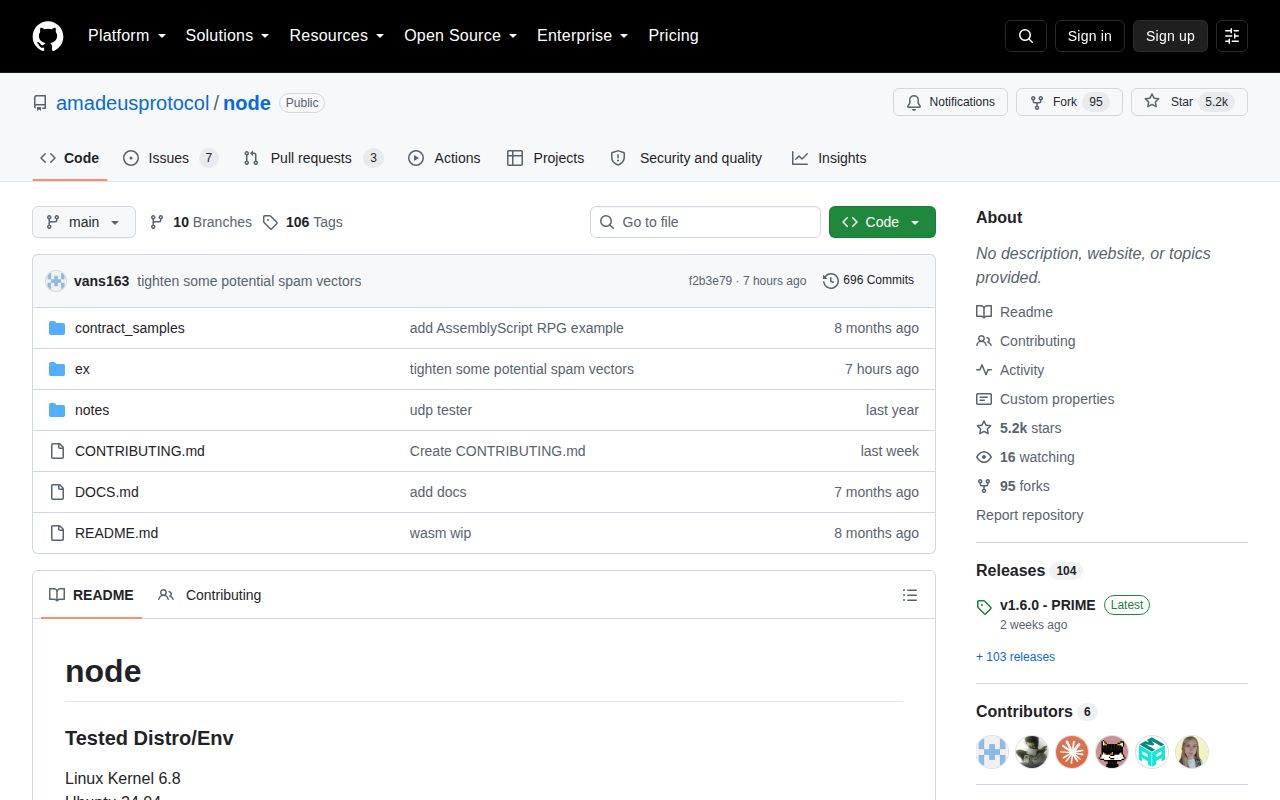Click the CONTRIBUTING.md file icon
1280x800 pixels.
pos(57,451)
